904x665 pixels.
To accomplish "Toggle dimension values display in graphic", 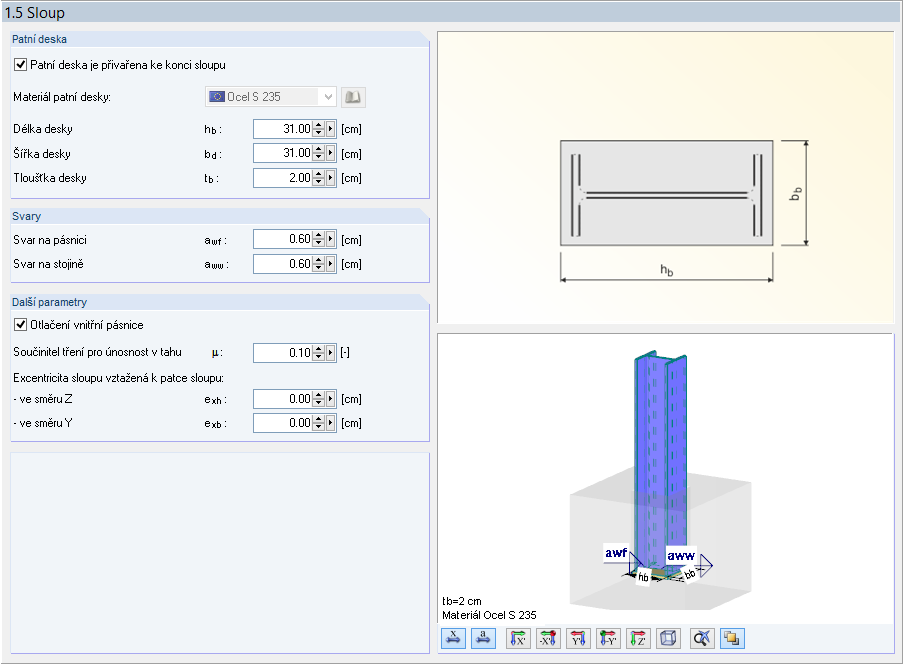I will (453, 638).
